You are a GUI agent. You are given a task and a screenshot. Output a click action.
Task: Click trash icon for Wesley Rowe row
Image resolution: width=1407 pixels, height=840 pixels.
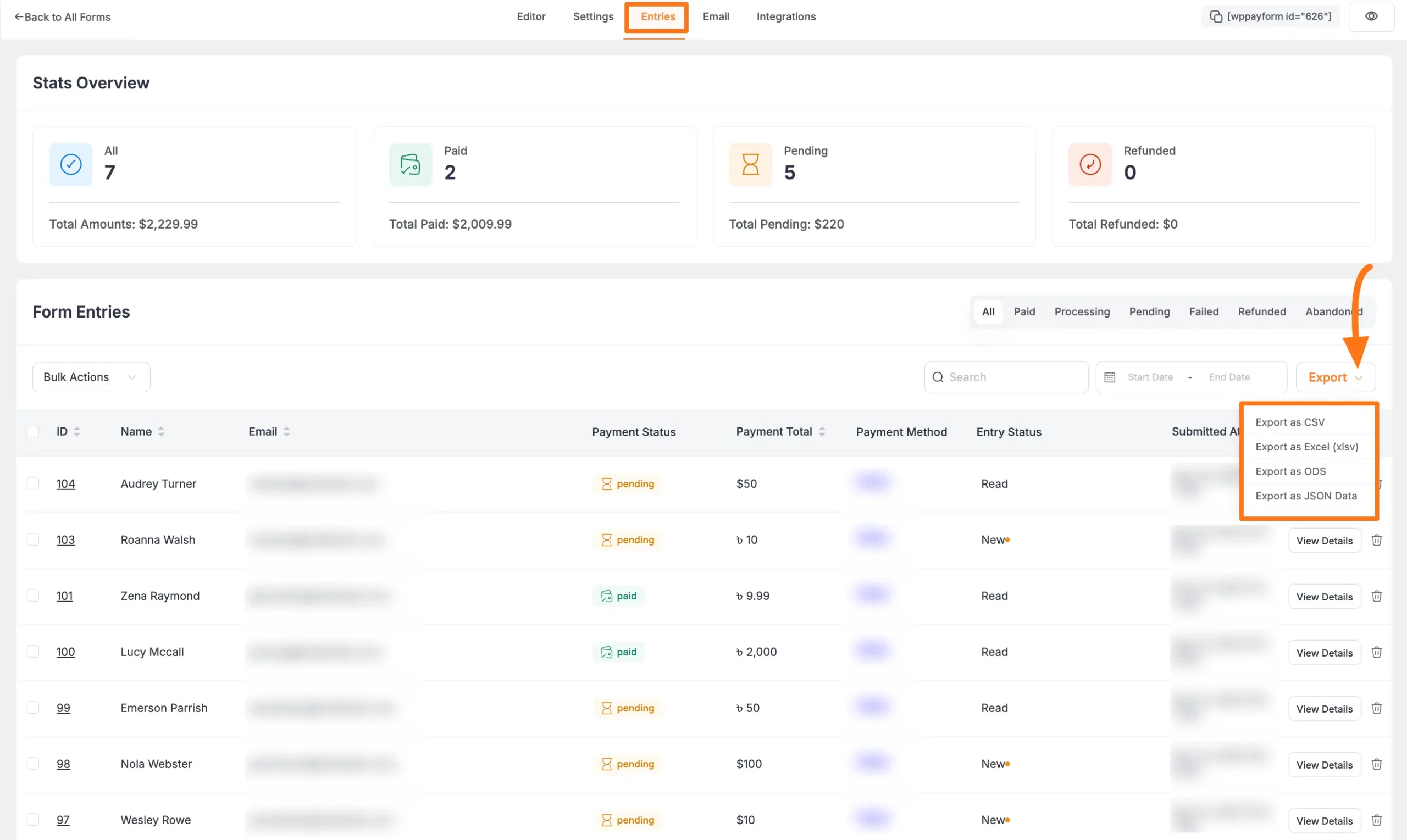click(1376, 820)
